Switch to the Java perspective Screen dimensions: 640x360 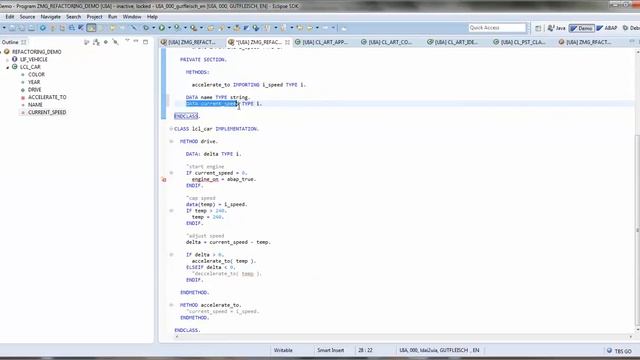(x=556, y=28)
